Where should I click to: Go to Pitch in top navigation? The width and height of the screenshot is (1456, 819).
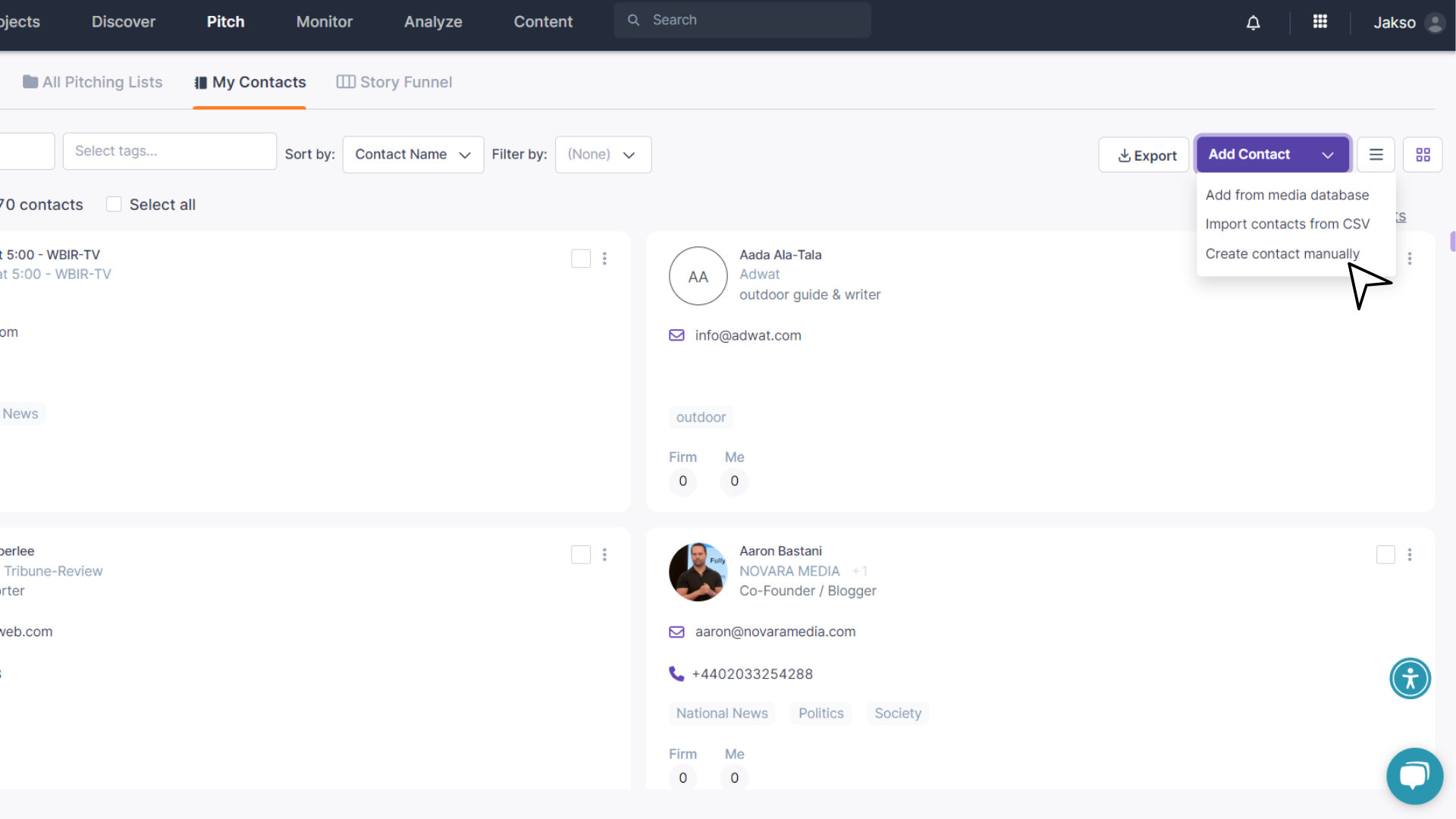tap(226, 22)
